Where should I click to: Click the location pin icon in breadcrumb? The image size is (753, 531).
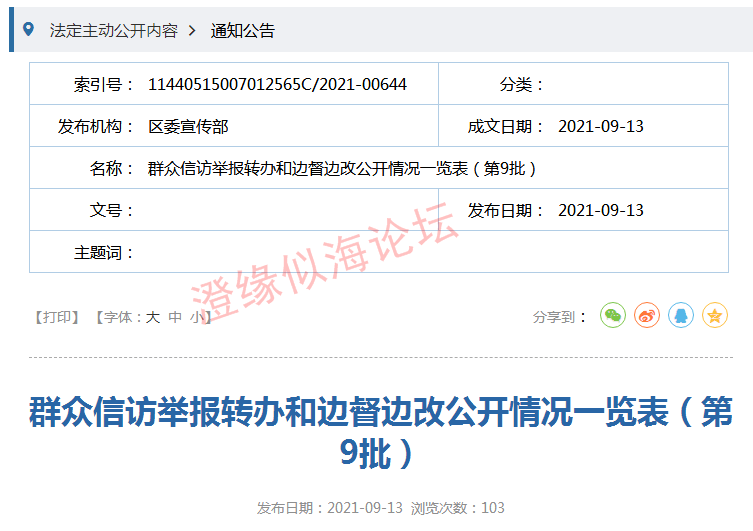(x=28, y=30)
